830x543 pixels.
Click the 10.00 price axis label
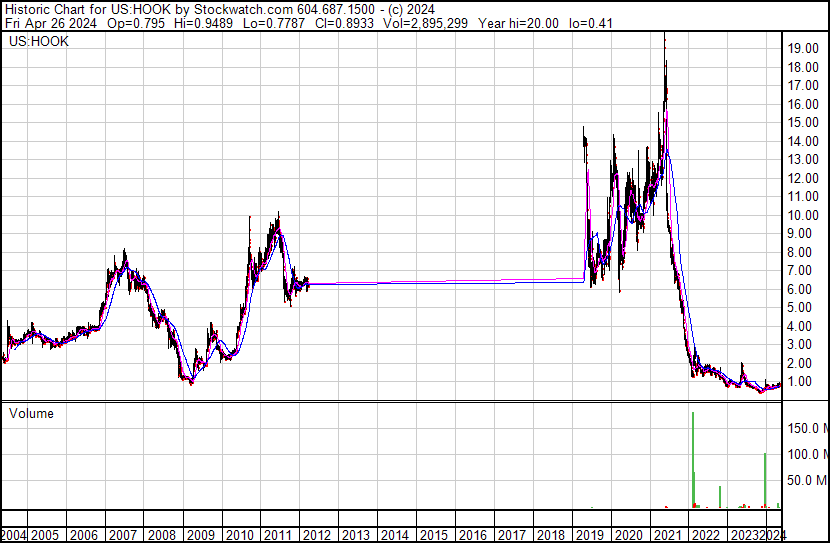tap(804, 215)
